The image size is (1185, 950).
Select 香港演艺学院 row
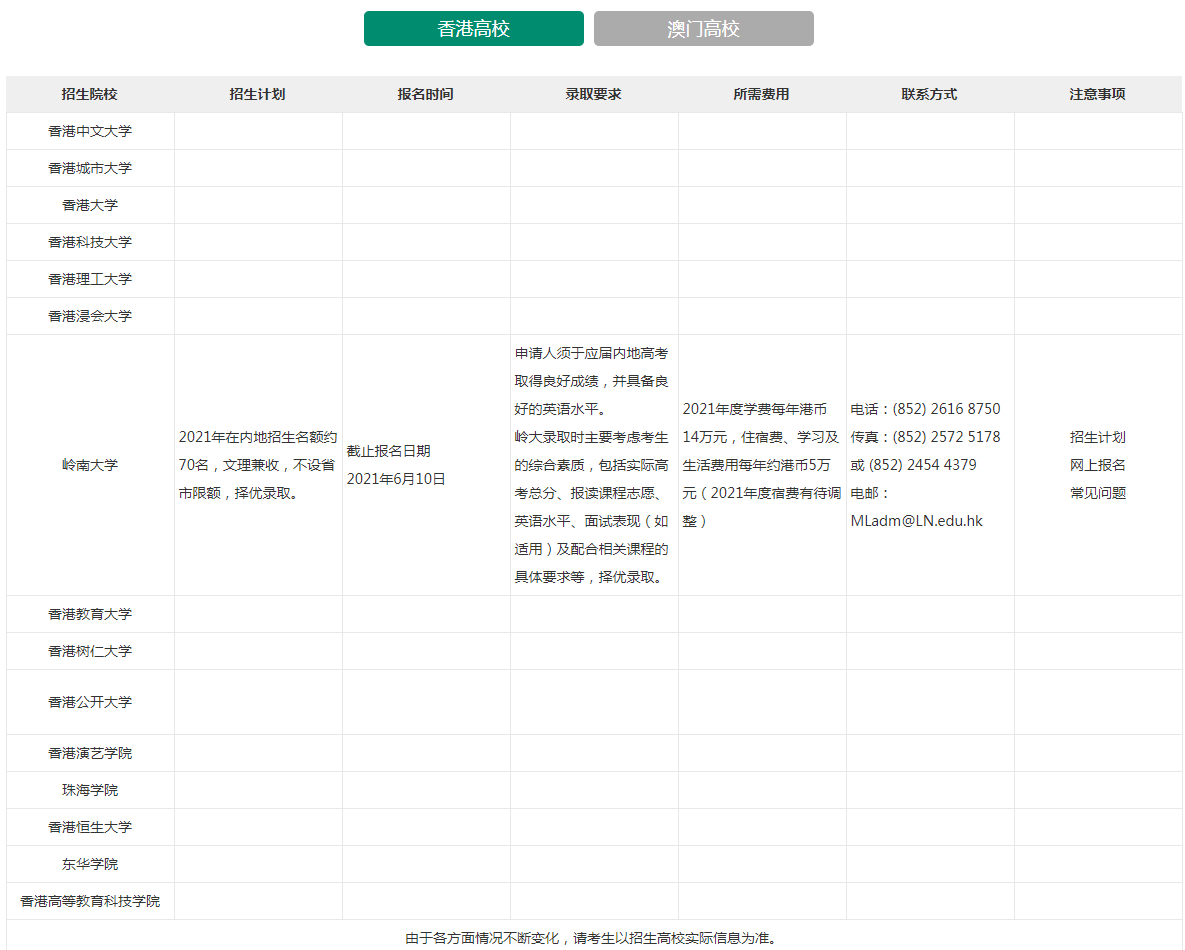90,754
